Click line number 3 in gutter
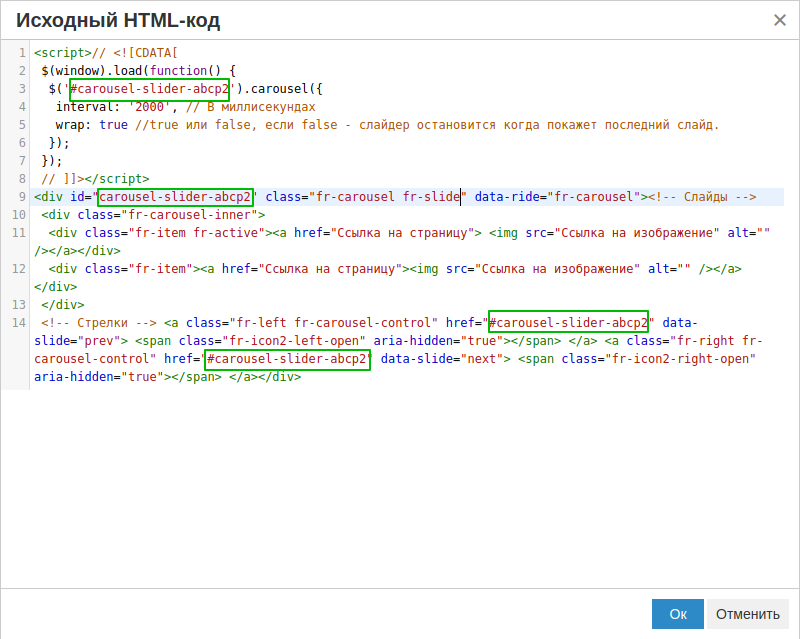800x639 pixels. (22, 89)
